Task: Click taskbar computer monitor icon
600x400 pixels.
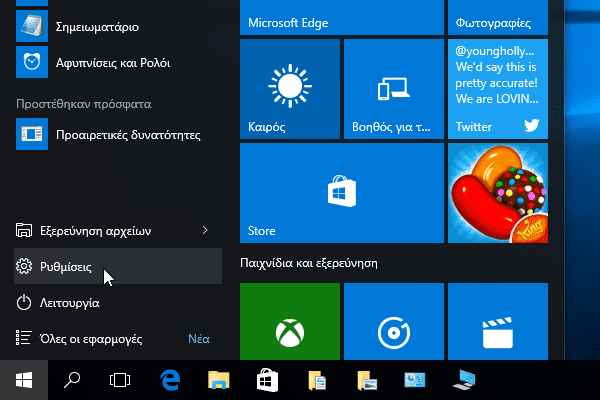Action: pos(464,380)
